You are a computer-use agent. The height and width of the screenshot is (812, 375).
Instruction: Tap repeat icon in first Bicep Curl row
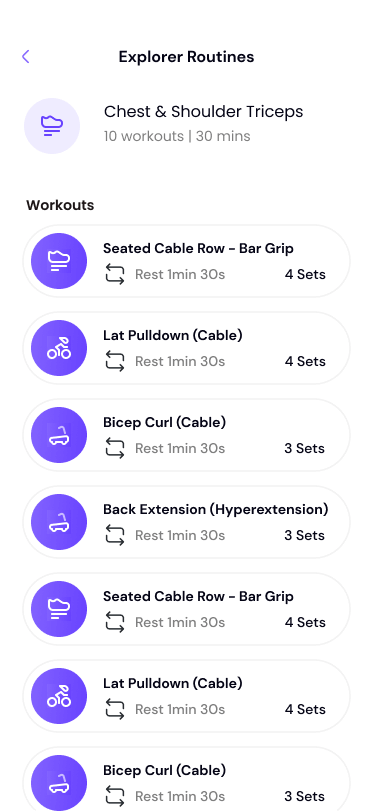pos(114,448)
